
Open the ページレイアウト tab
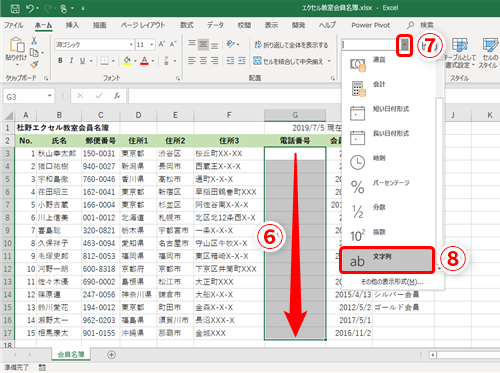click(143, 25)
